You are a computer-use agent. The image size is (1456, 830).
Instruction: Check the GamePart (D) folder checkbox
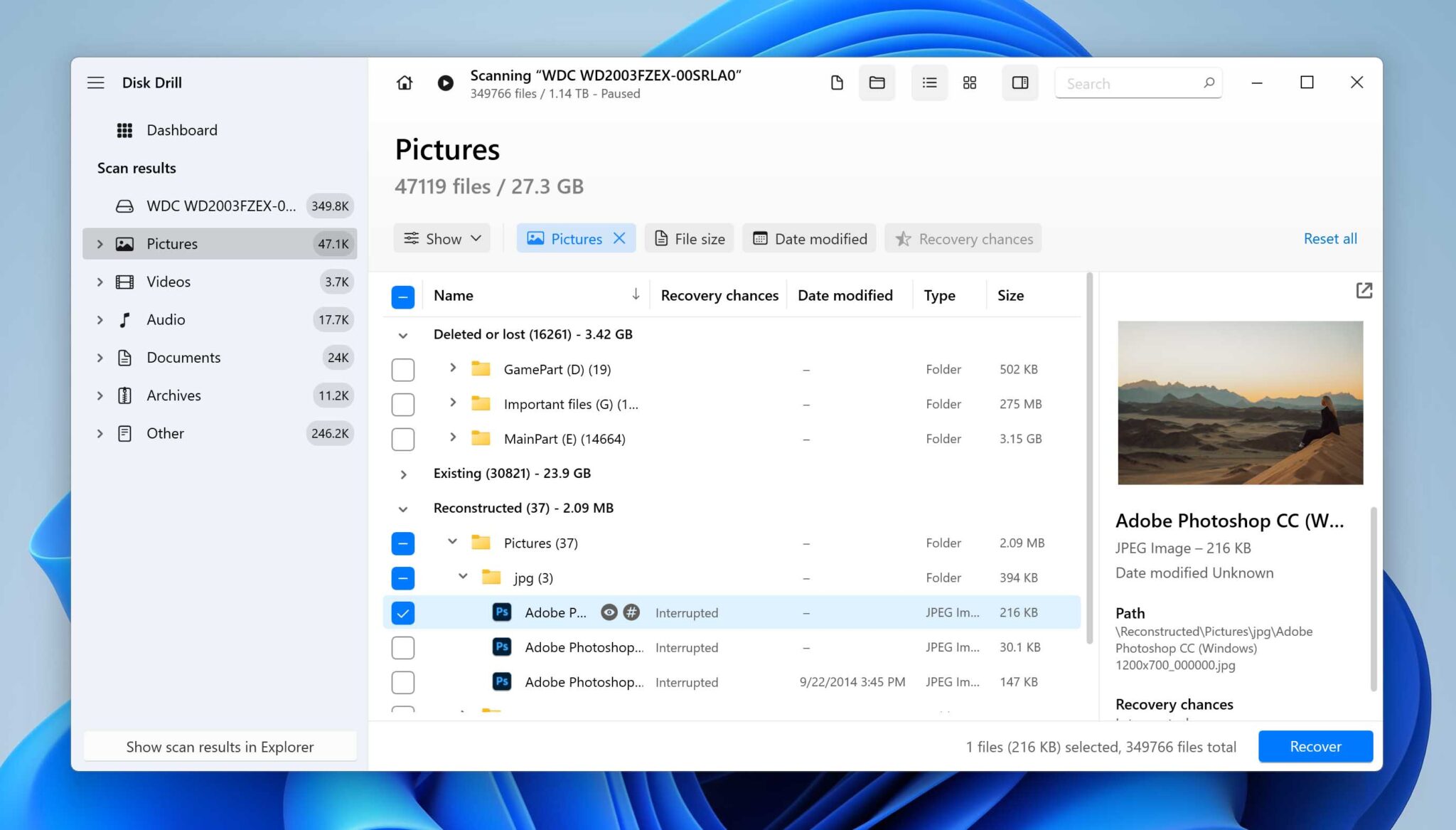tap(403, 369)
